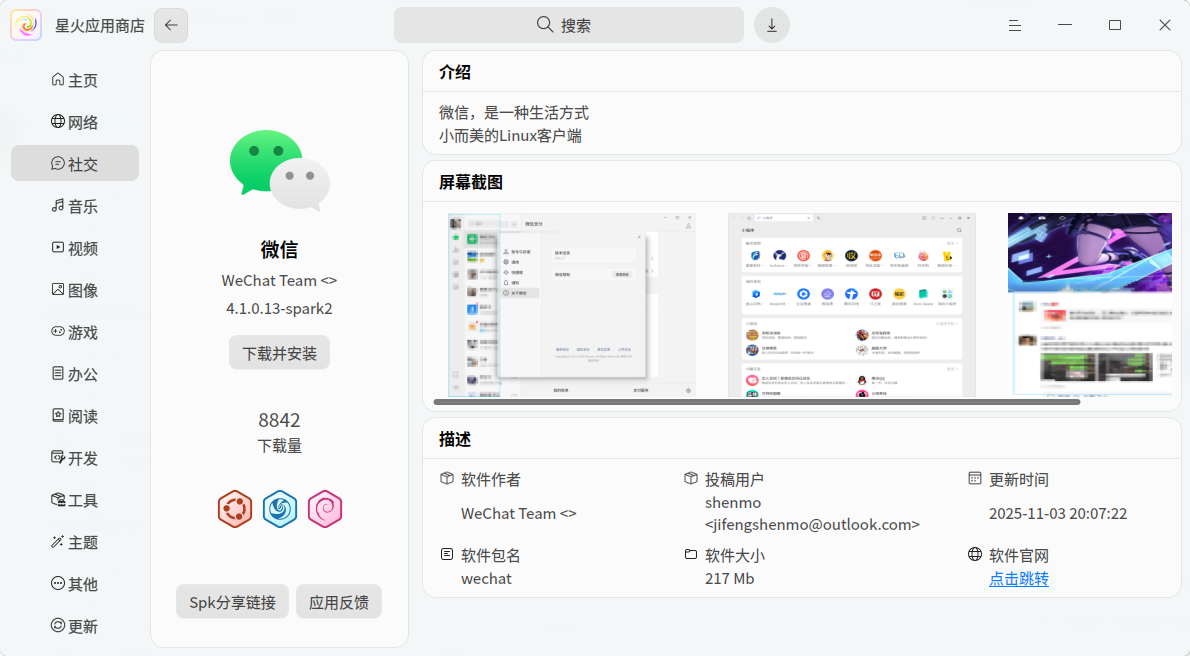
Task: Open the 音乐 music category
Action: [x=74, y=207]
